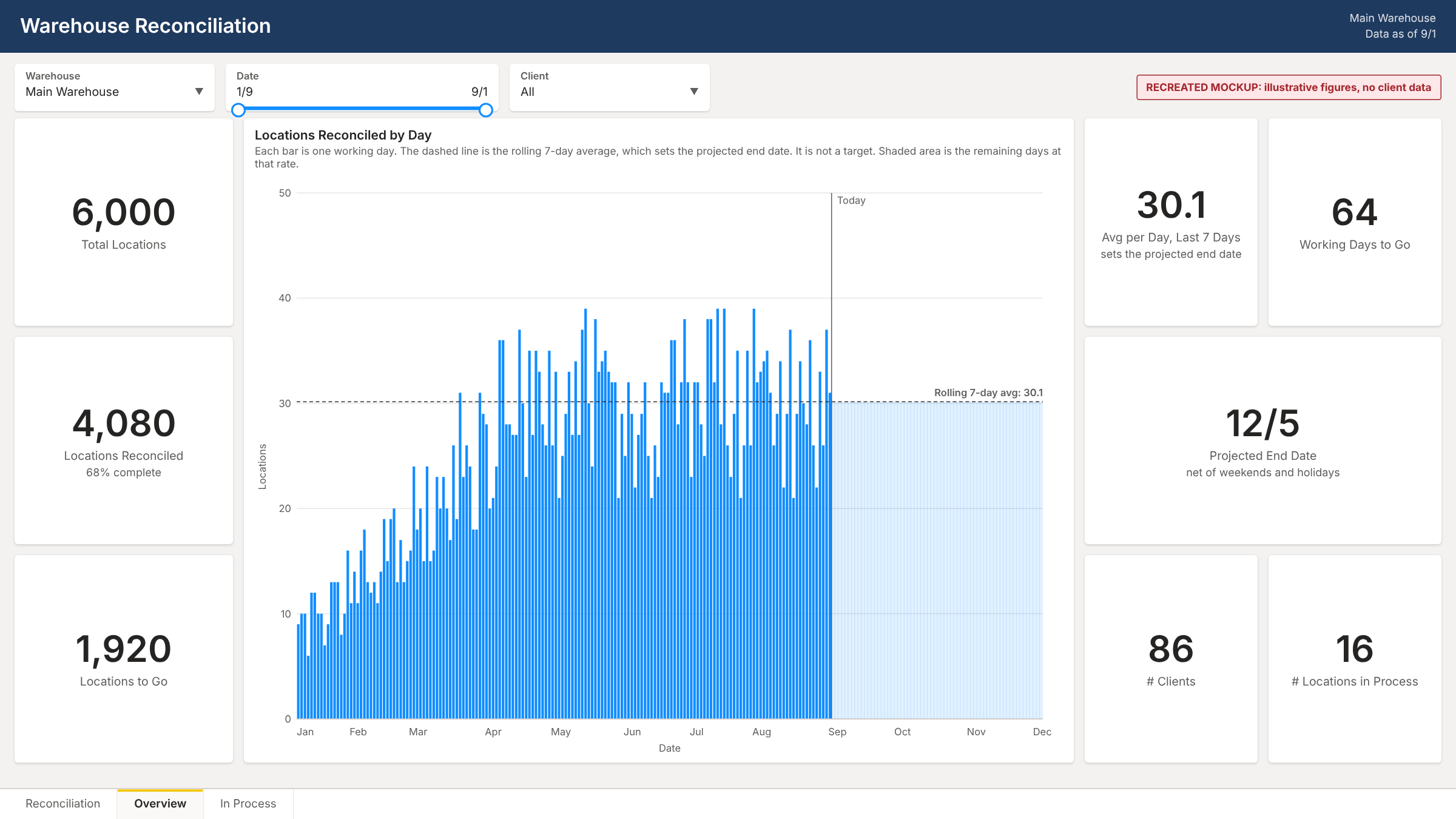Click the 68% complete text
Viewport: 1456px width, 819px height.
(x=124, y=473)
